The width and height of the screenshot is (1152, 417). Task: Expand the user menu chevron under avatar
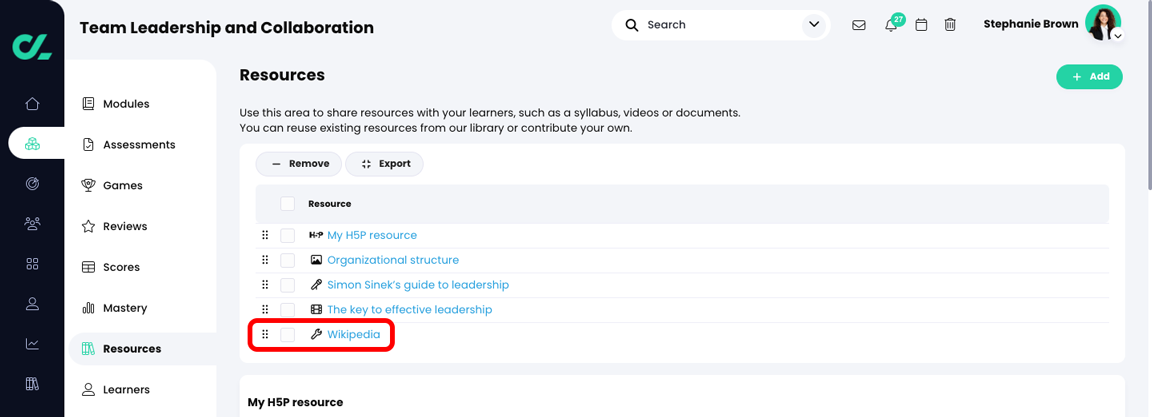(x=1117, y=35)
